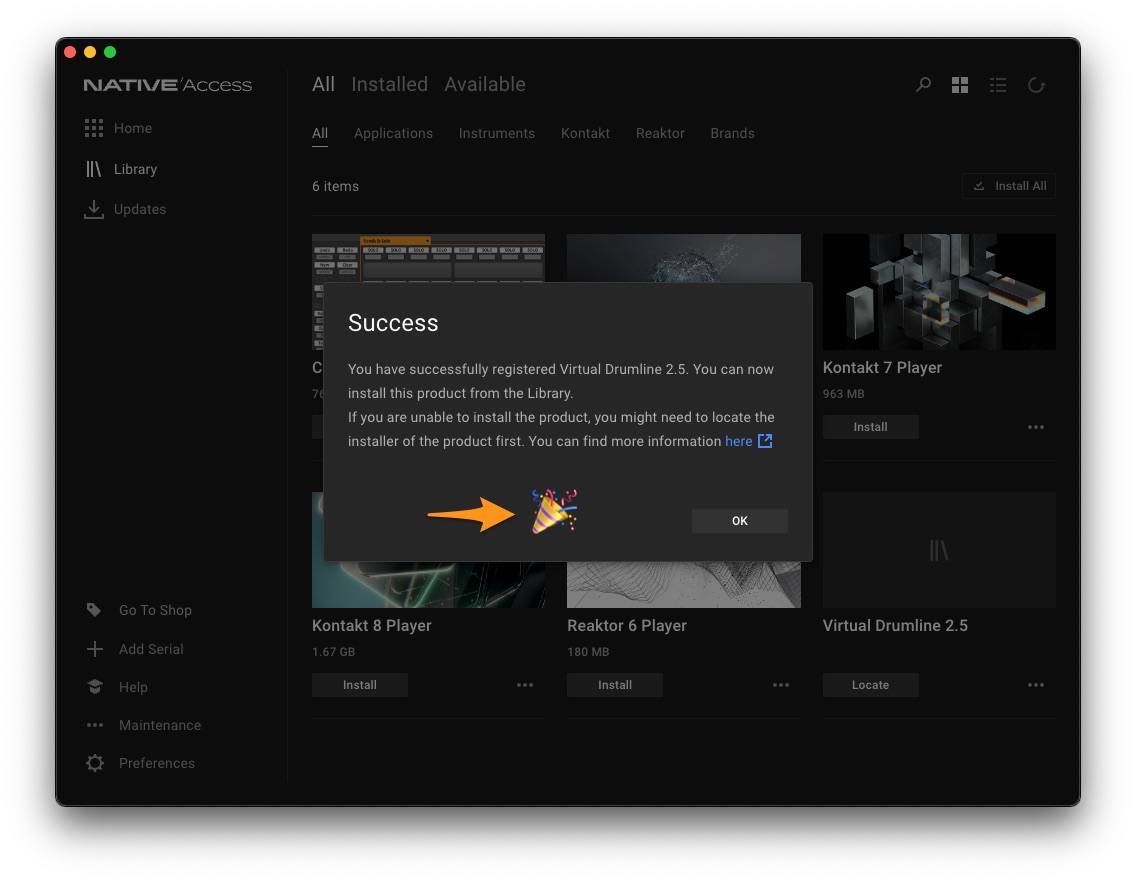1136x880 pixels.
Task: Click the Updates download icon
Action: pos(93,209)
